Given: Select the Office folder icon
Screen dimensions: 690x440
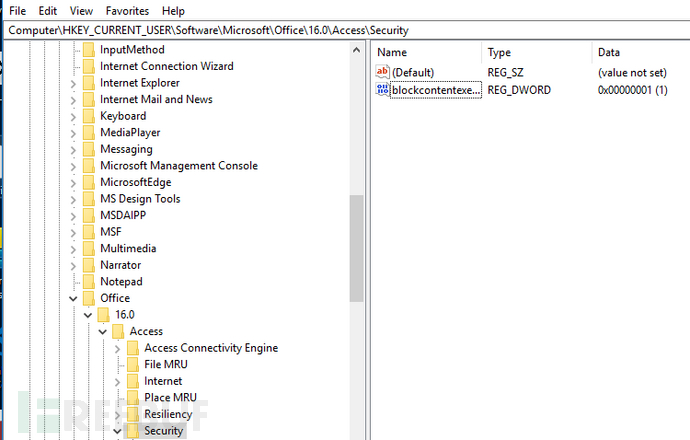Looking at the screenshot, I should click(89, 298).
